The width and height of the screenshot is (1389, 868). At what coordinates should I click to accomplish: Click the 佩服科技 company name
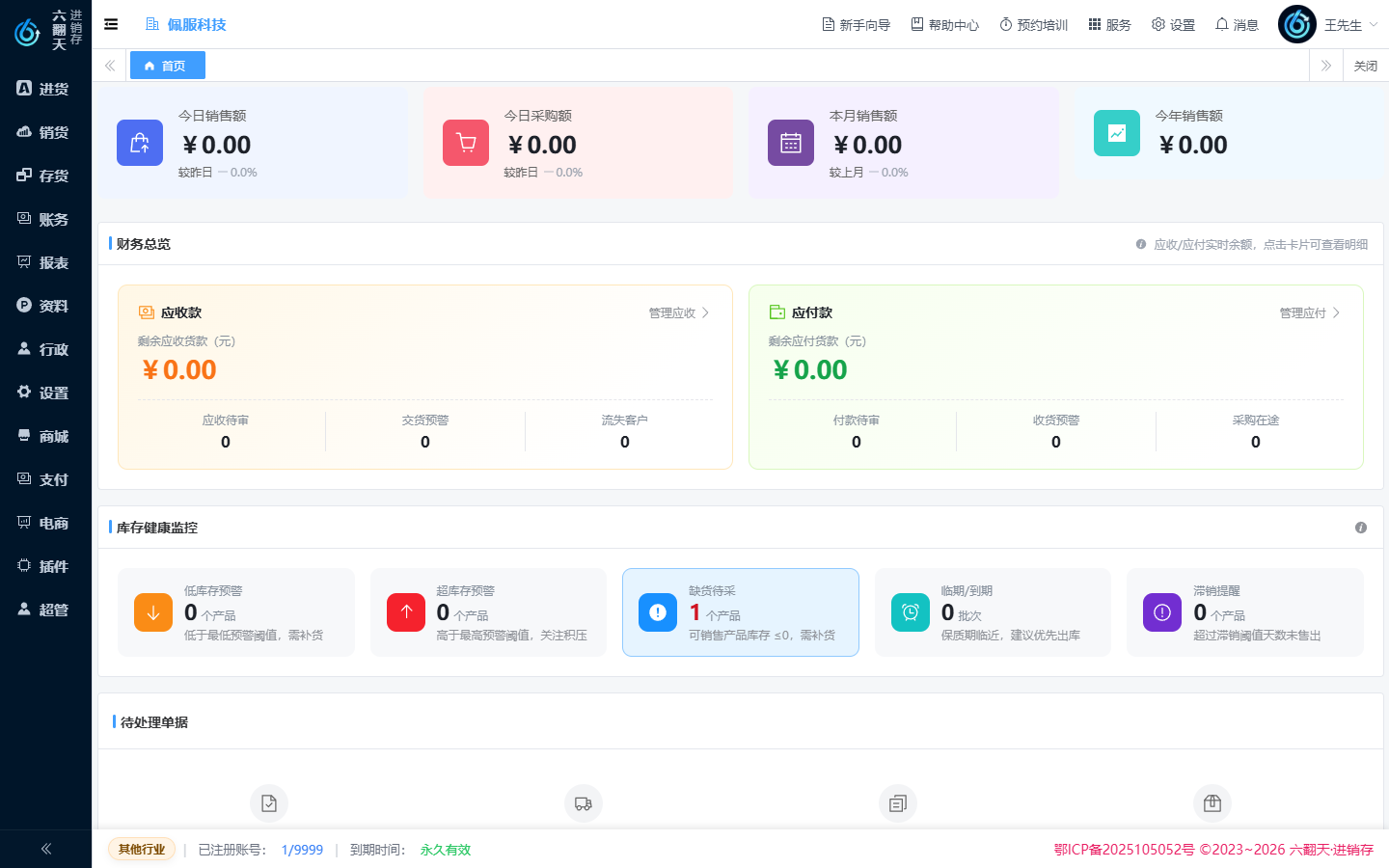point(197,24)
